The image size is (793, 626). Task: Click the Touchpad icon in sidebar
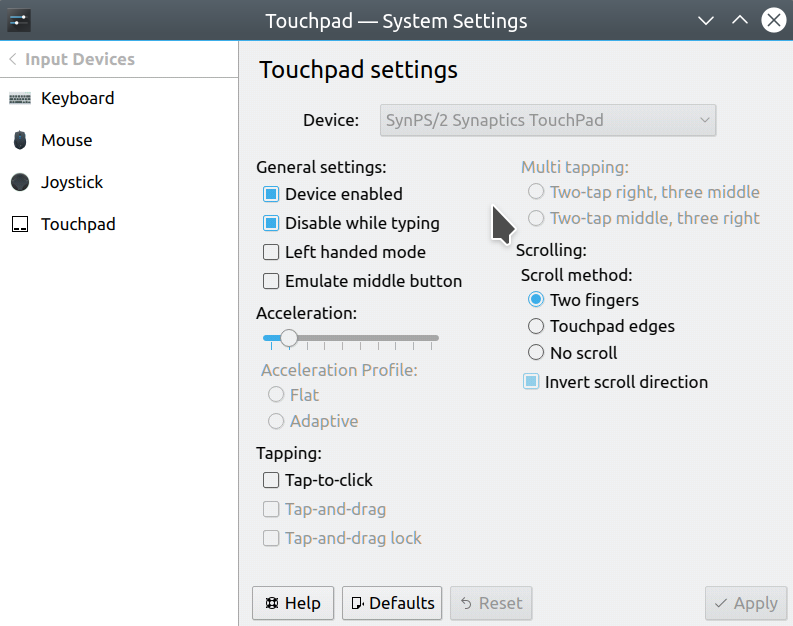click(x=20, y=224)
